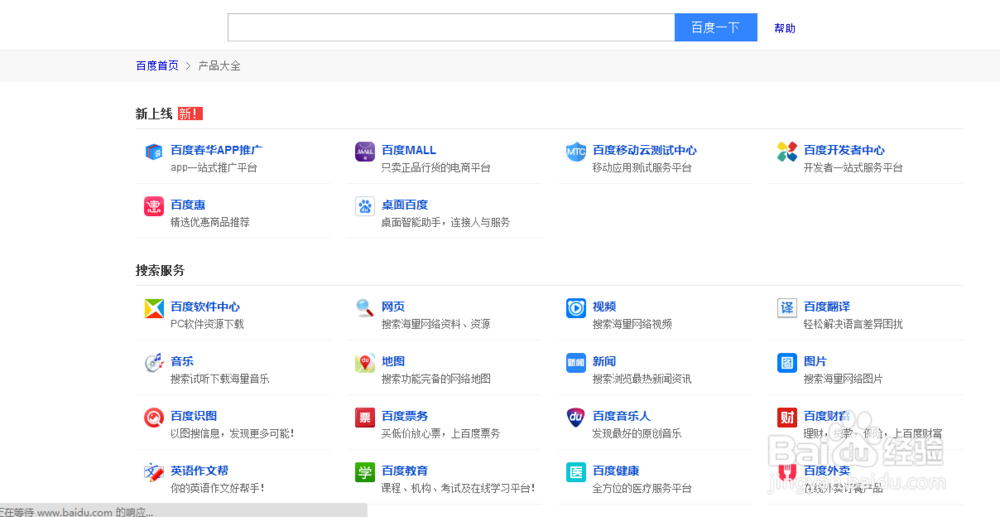Click the MTC shield icon
The width and height of the screenshot is (1000, 517).
576,152
